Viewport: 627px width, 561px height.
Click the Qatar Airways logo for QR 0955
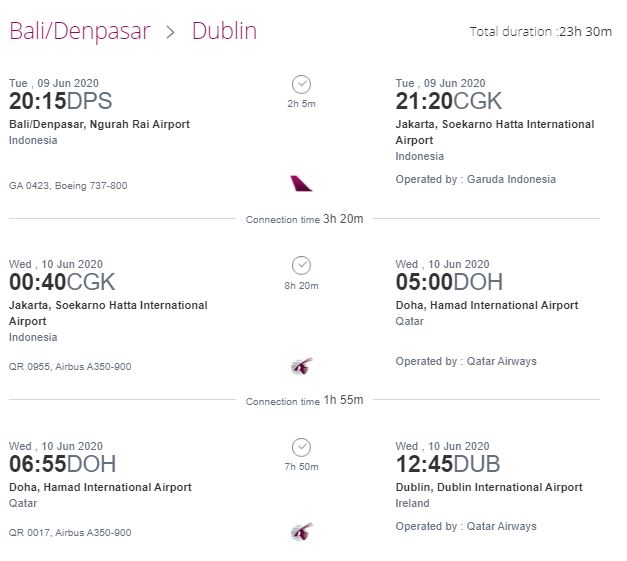(x=302, y=366)
